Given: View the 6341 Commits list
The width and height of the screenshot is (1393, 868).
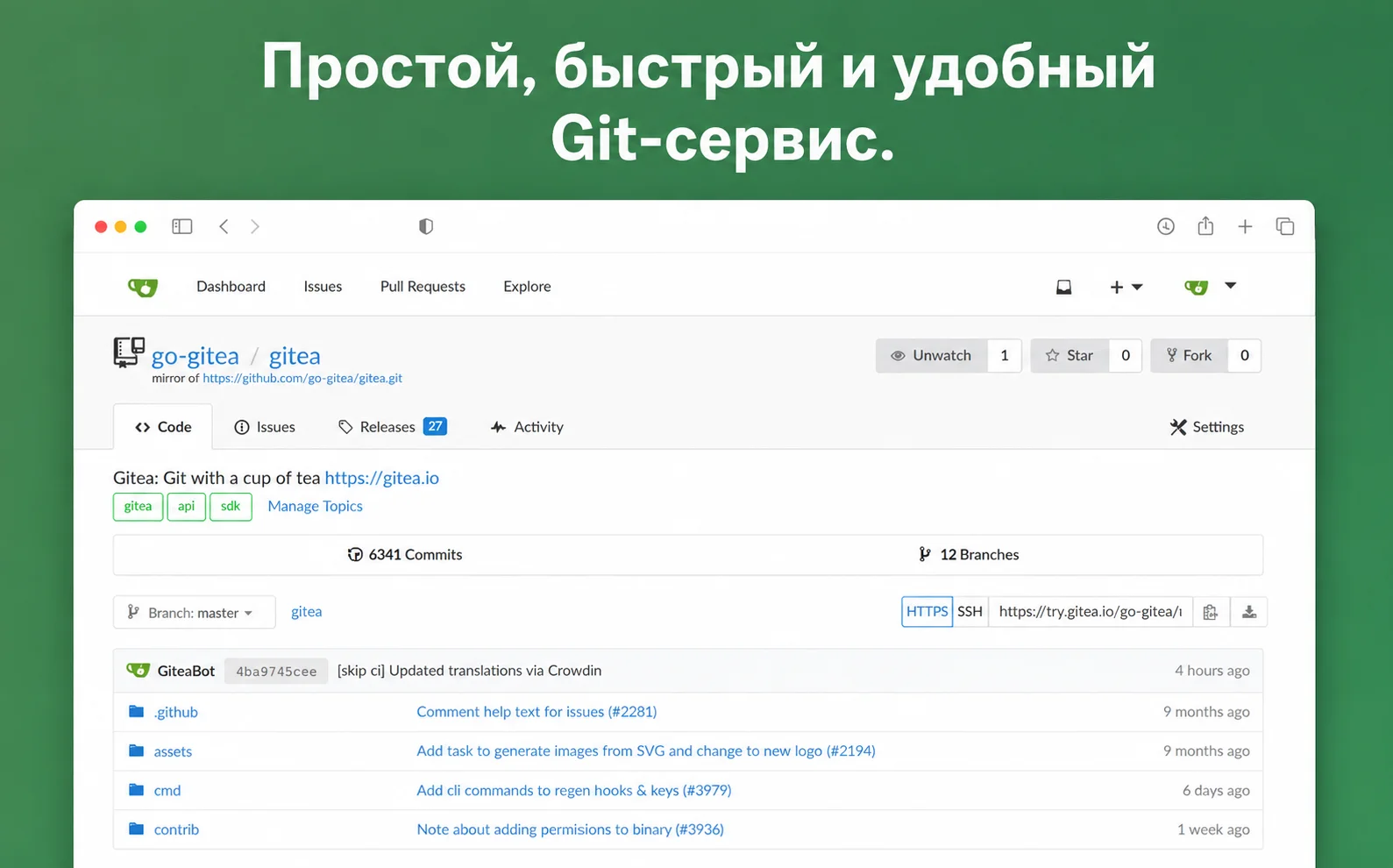Looking at the screenshot, I should click(x=405, y=554).
